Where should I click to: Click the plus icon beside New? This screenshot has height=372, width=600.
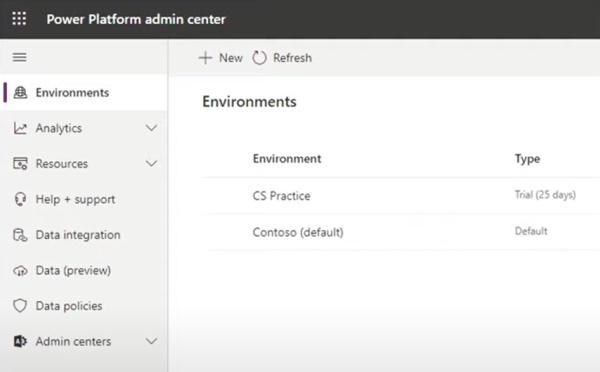click(205, 58)
